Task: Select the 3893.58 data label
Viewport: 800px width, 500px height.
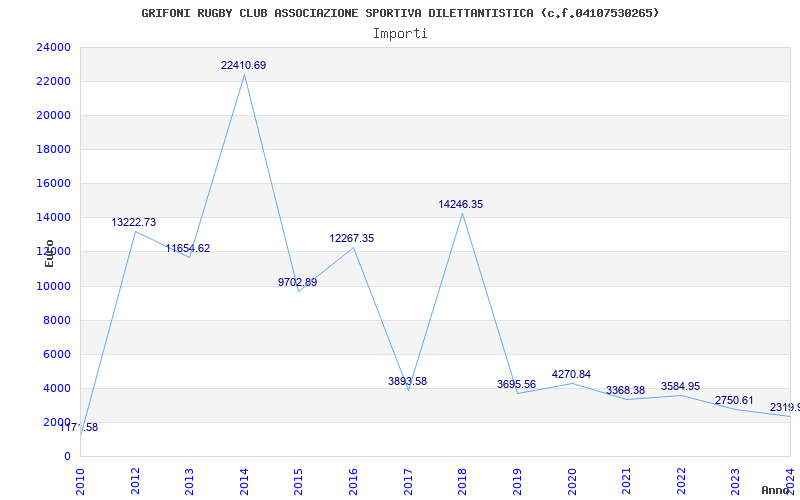Action: click(x=407, y=381)
